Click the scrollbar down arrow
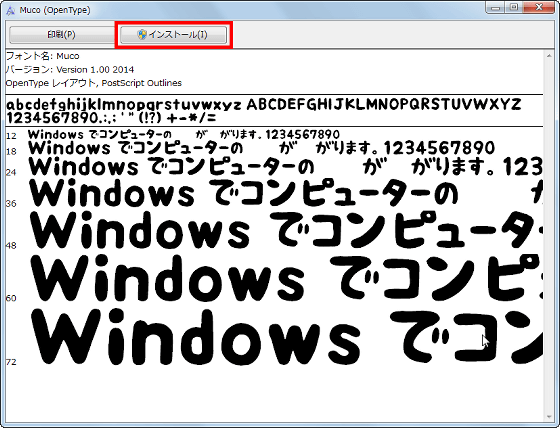 pyautogui.click(x=549, y=417)
